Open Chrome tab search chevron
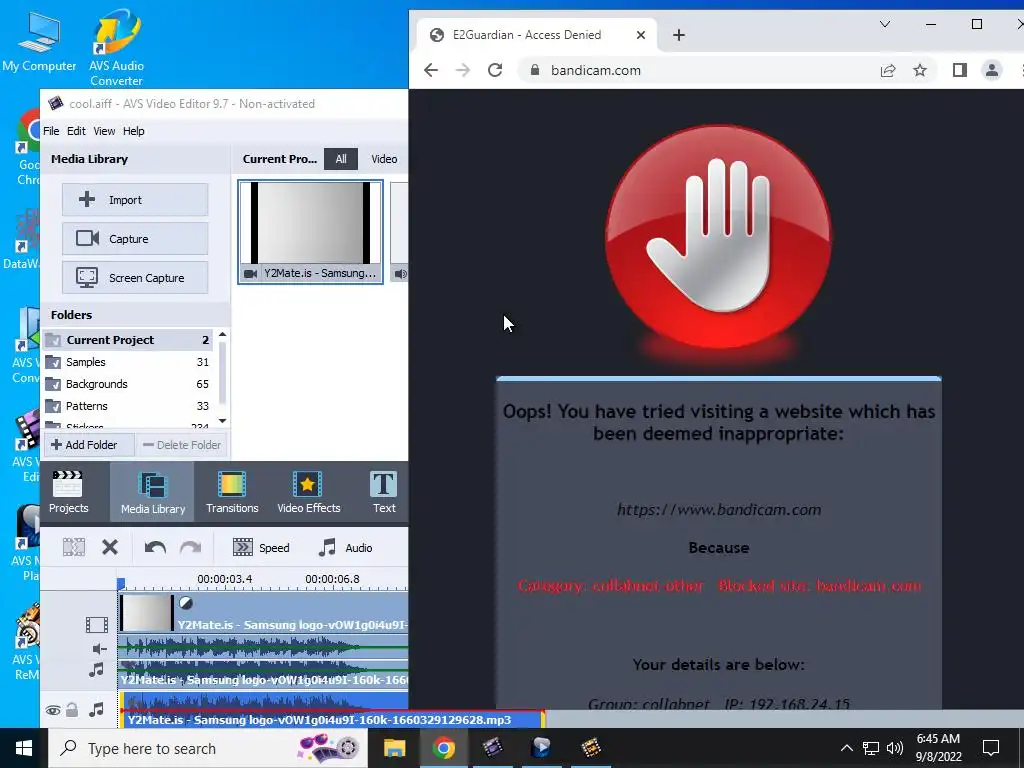 (x=885, y=24)
